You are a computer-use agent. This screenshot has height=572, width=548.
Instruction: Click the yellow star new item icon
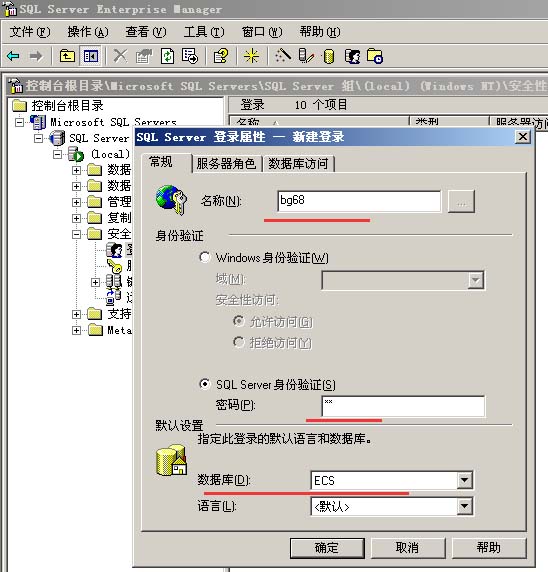tap(251, 56)
